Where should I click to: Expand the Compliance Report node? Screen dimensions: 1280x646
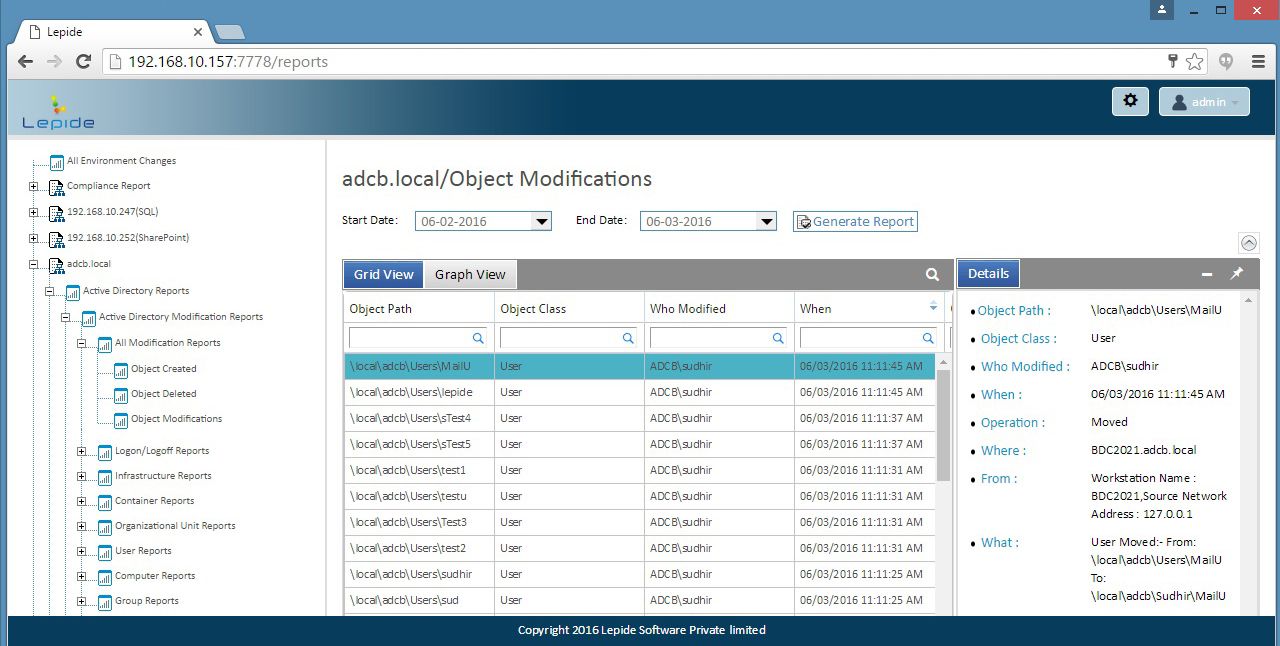[x=34, y=186]
